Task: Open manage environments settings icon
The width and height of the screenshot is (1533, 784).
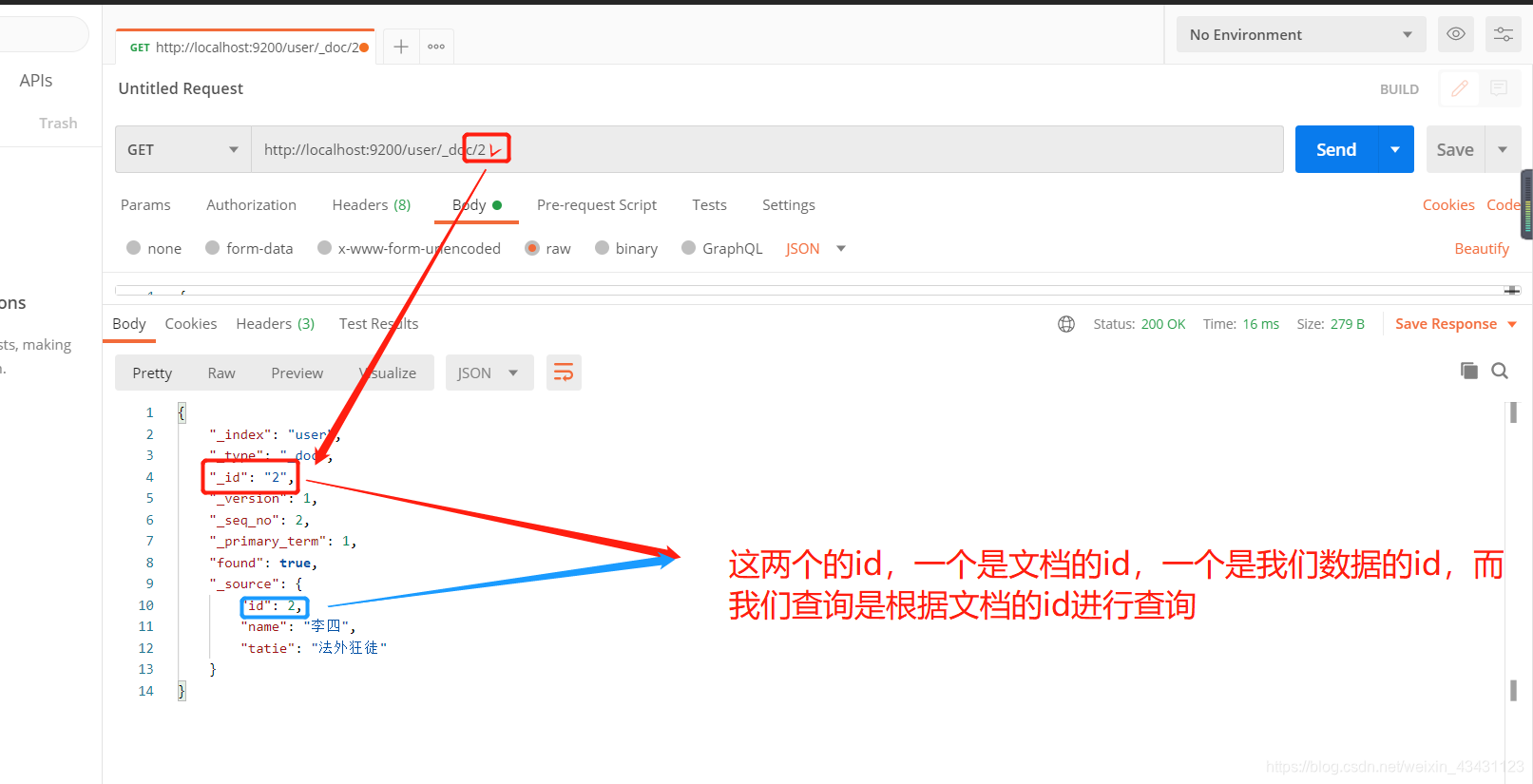Action: [x=1504, y=34]
